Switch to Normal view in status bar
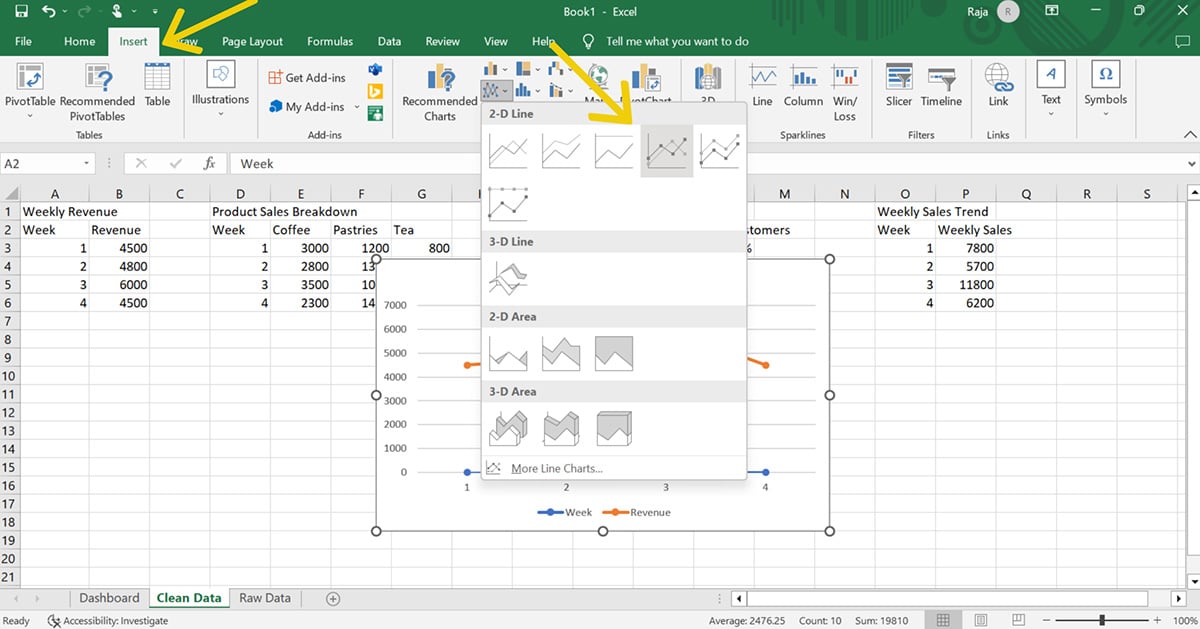The width and height of the screenshot is (1200, 629). coord(943,620)
